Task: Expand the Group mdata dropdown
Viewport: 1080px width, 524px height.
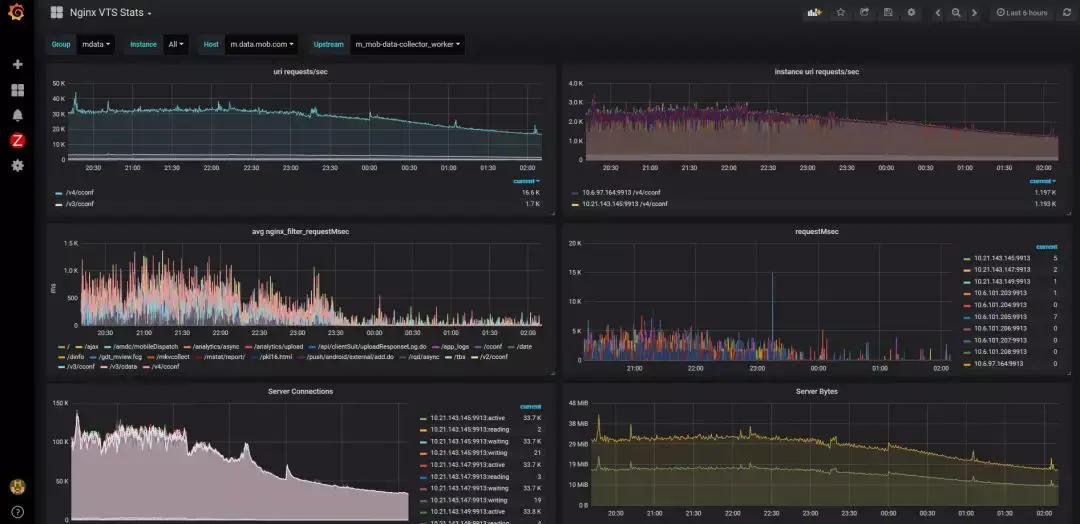Action: (x=95, y=44)
